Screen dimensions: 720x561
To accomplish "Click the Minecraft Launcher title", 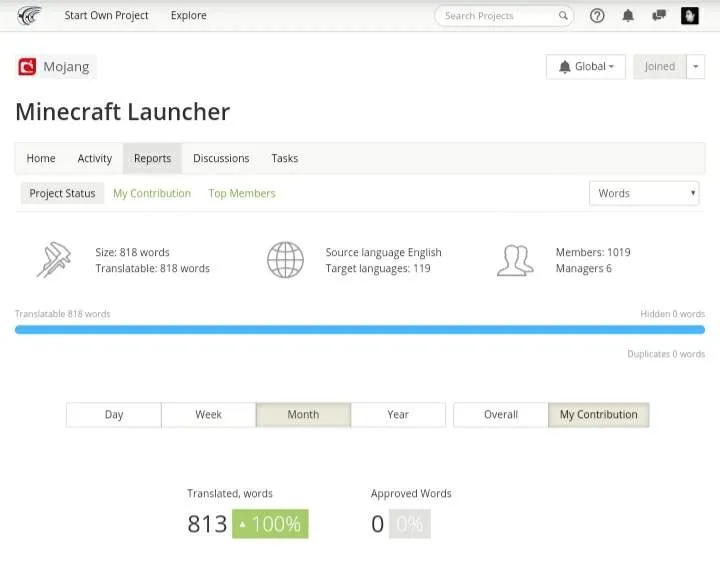I will [x=123, y=112].
